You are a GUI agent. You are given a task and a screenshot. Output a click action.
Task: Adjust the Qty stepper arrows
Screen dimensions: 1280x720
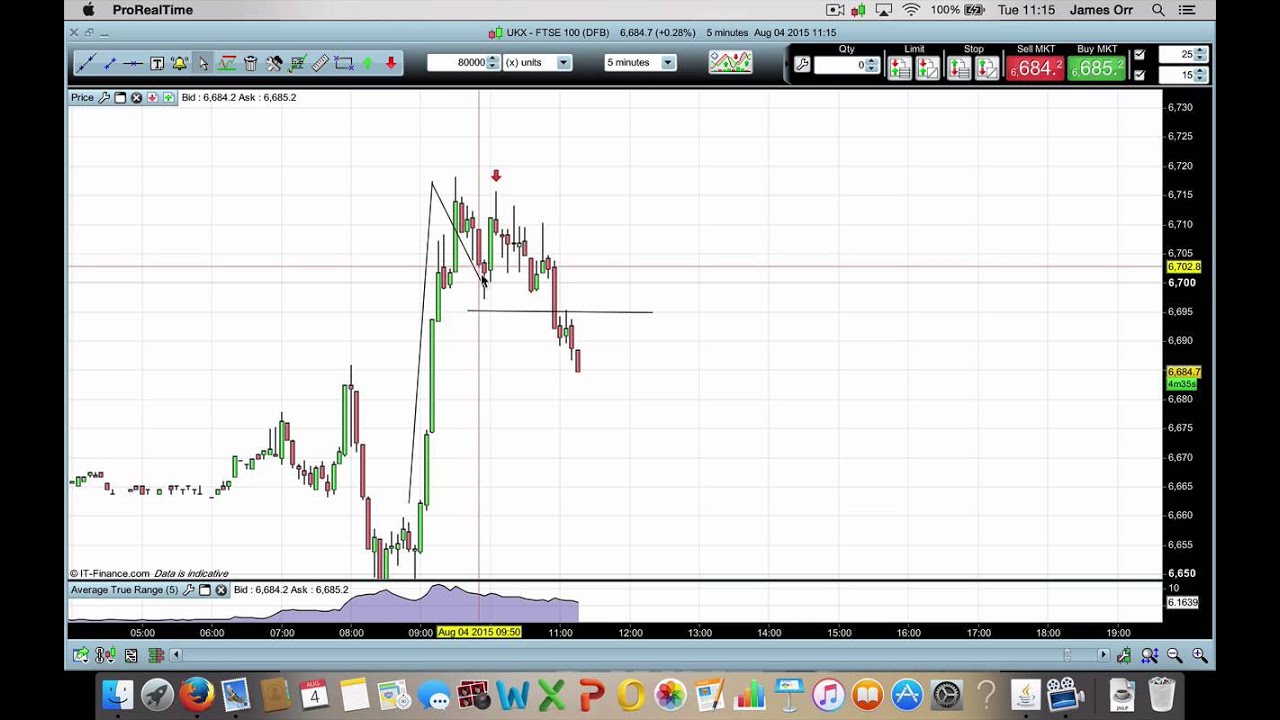pyautogui.click(x=871, y=65)
